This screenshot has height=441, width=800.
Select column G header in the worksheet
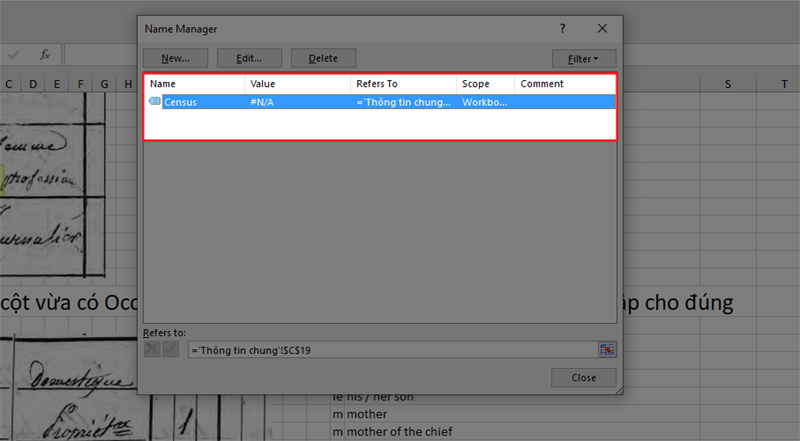(104, 84)
